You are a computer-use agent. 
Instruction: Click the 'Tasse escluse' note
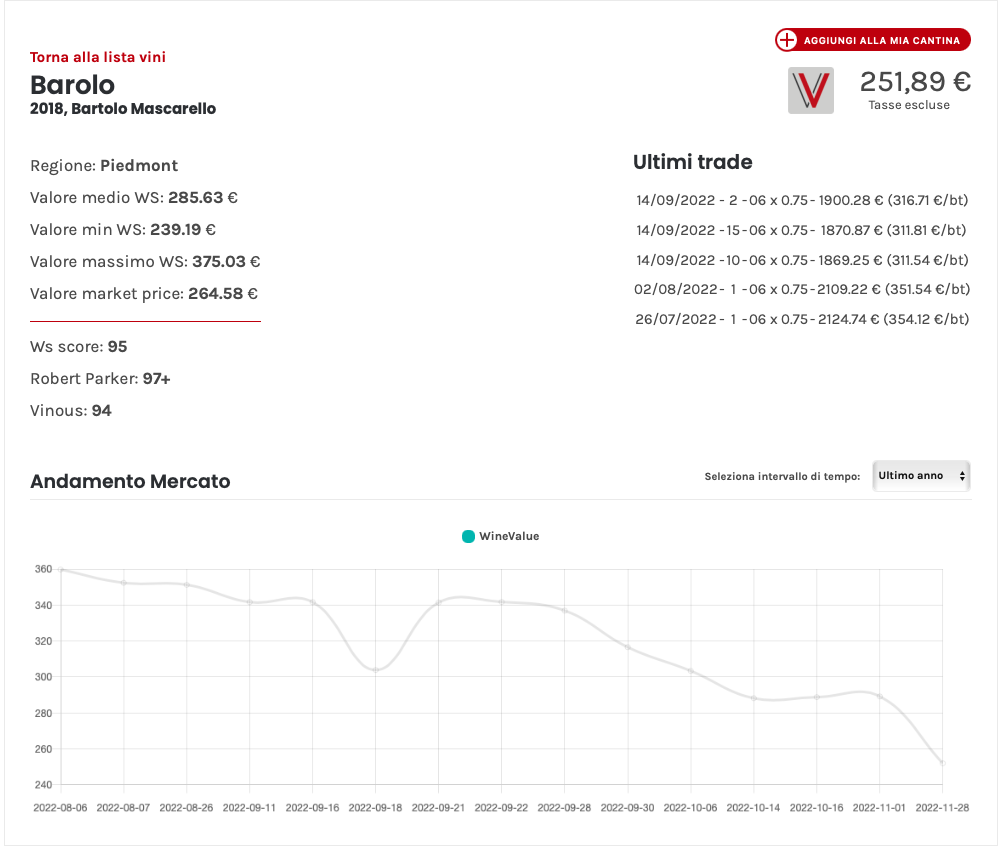click(x=909, y=105)
